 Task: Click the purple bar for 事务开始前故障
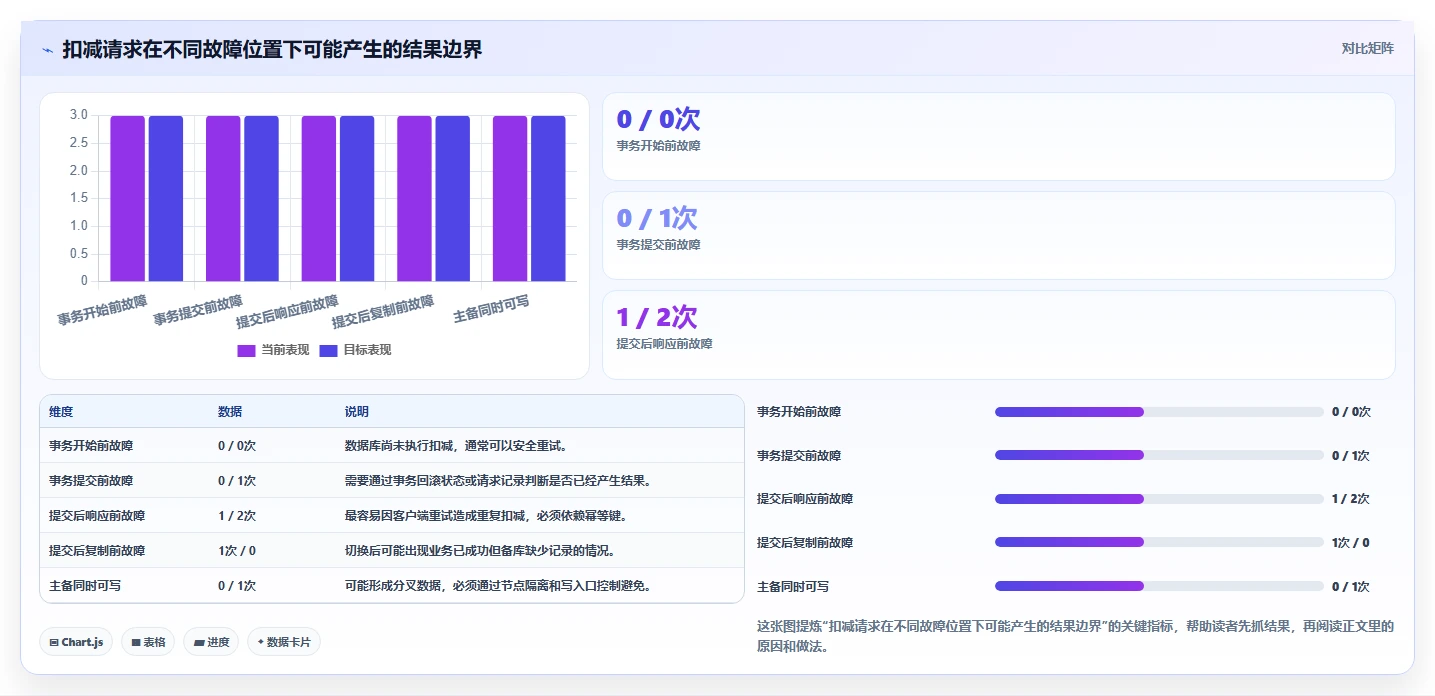click(128, 198)
